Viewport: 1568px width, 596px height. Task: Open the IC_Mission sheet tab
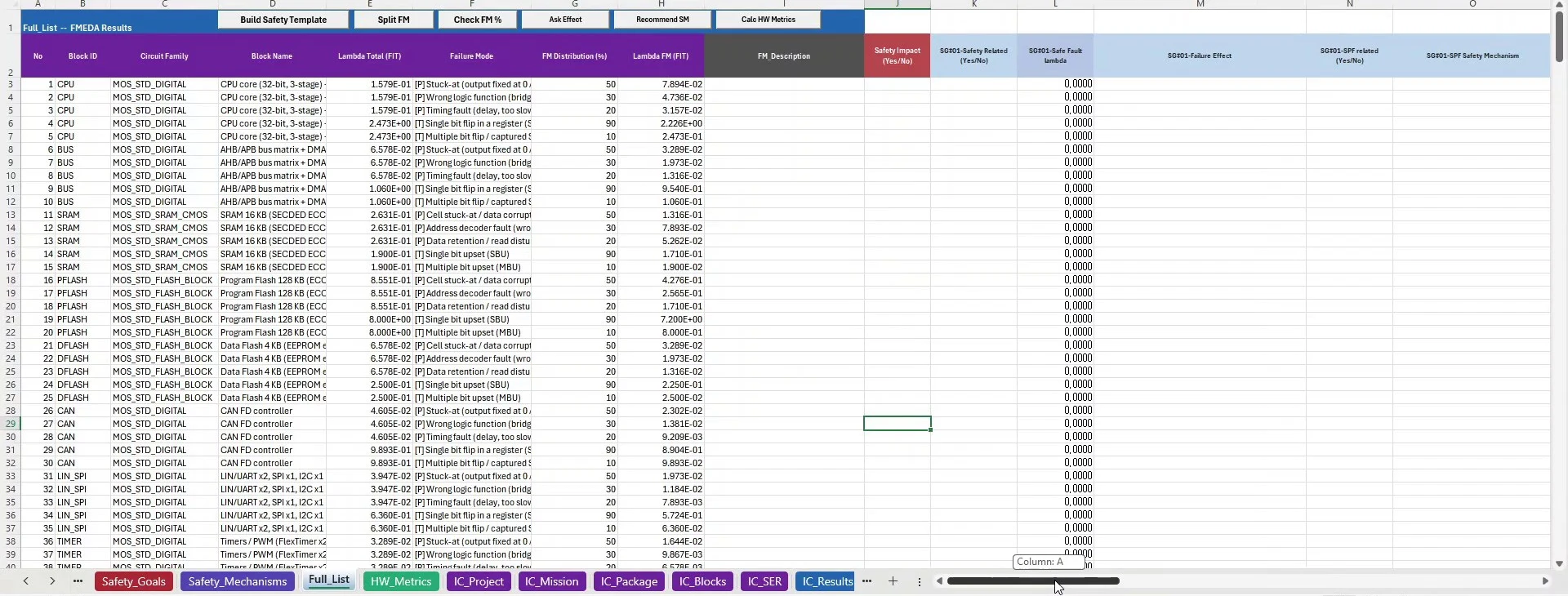551,581
